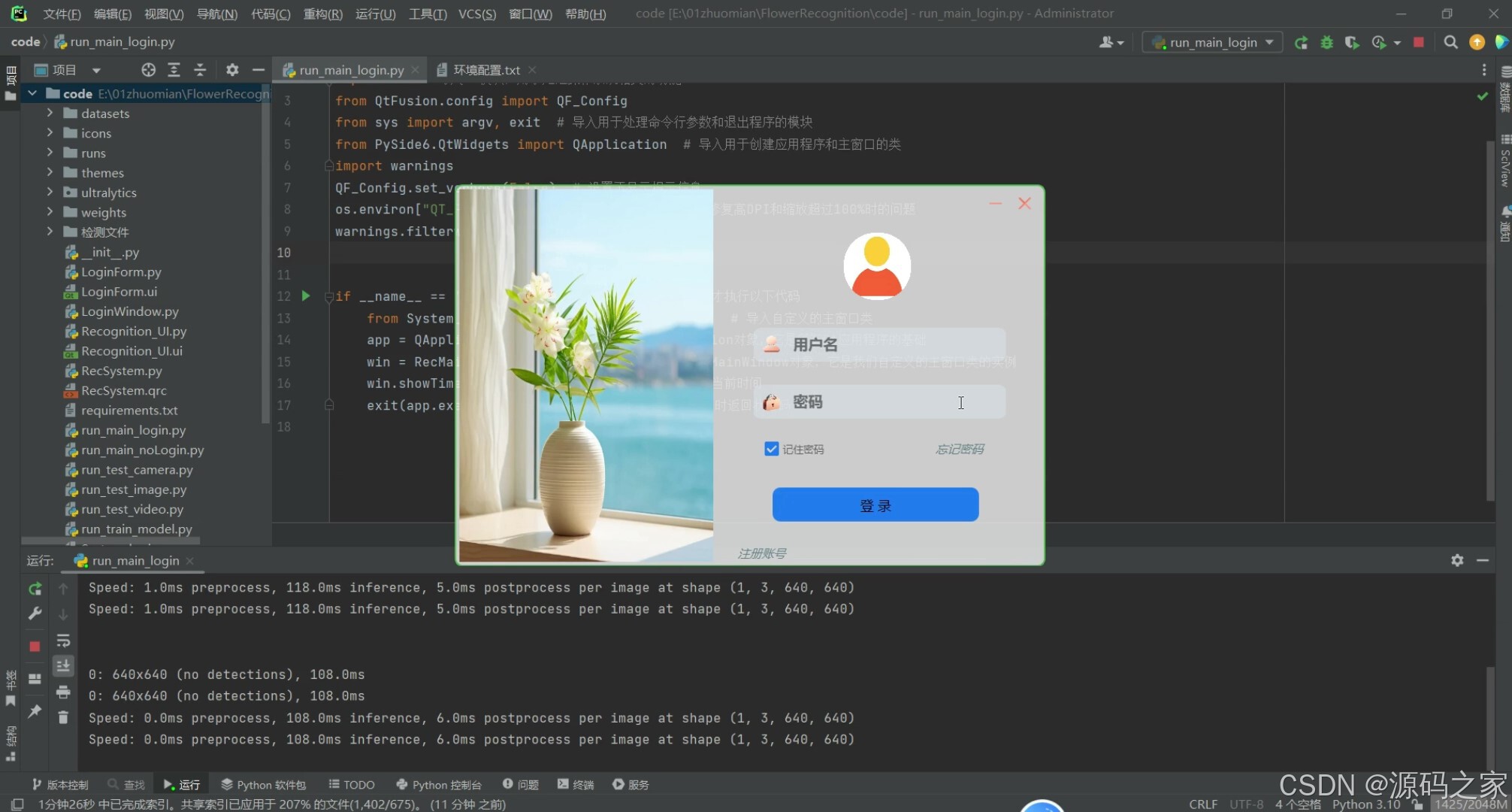Toggle scroll-to-end button in Run console

63,666
